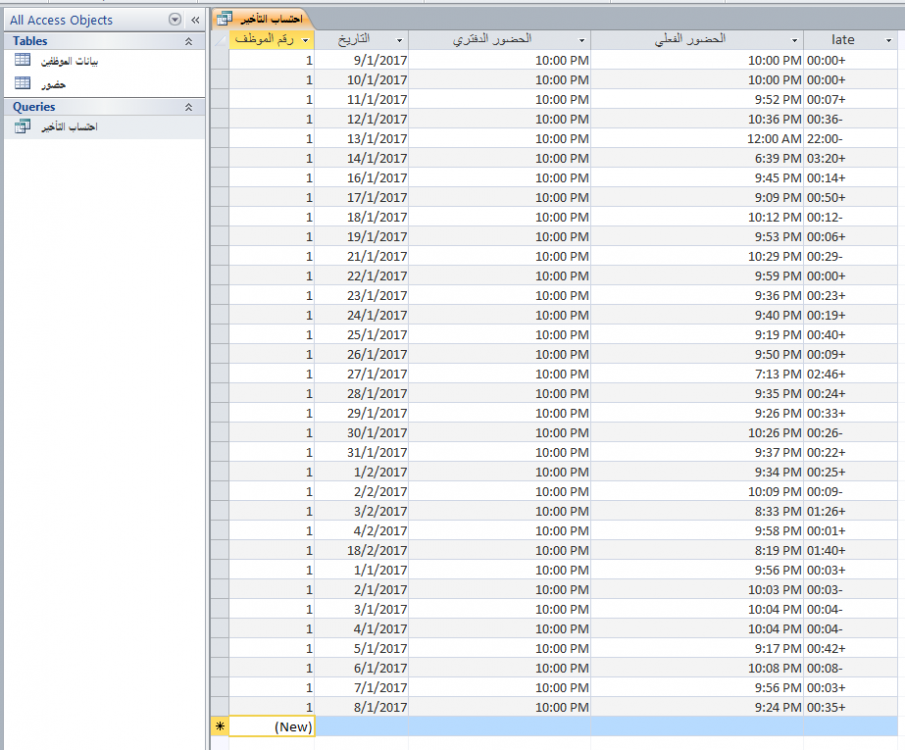Open filter dropdown for رقم الموظف column
Viewport: 905px width, 750px height.
pos(305,40)
